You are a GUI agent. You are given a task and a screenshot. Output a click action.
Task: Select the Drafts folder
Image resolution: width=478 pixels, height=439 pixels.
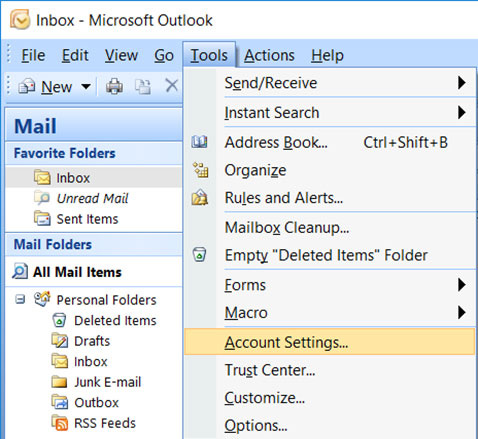point(92,341)
